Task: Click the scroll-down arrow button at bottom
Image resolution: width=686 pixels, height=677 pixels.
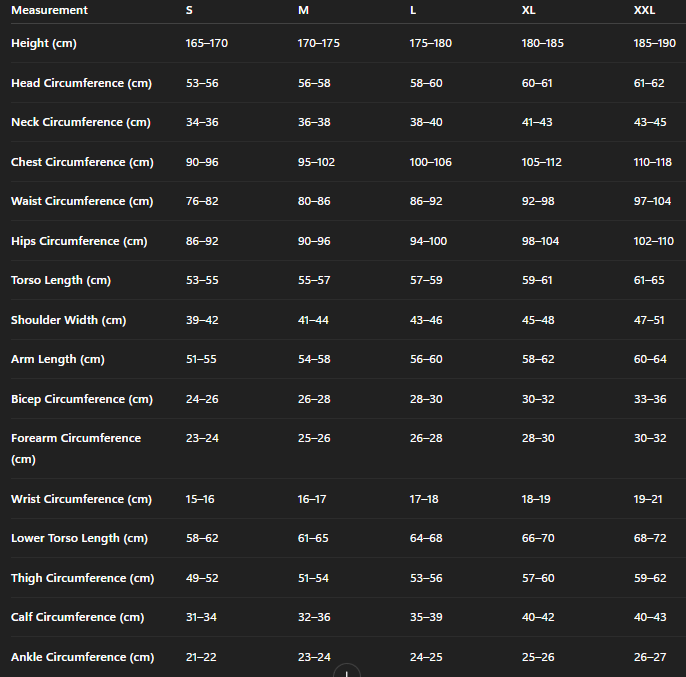Action: coord(346,672)
